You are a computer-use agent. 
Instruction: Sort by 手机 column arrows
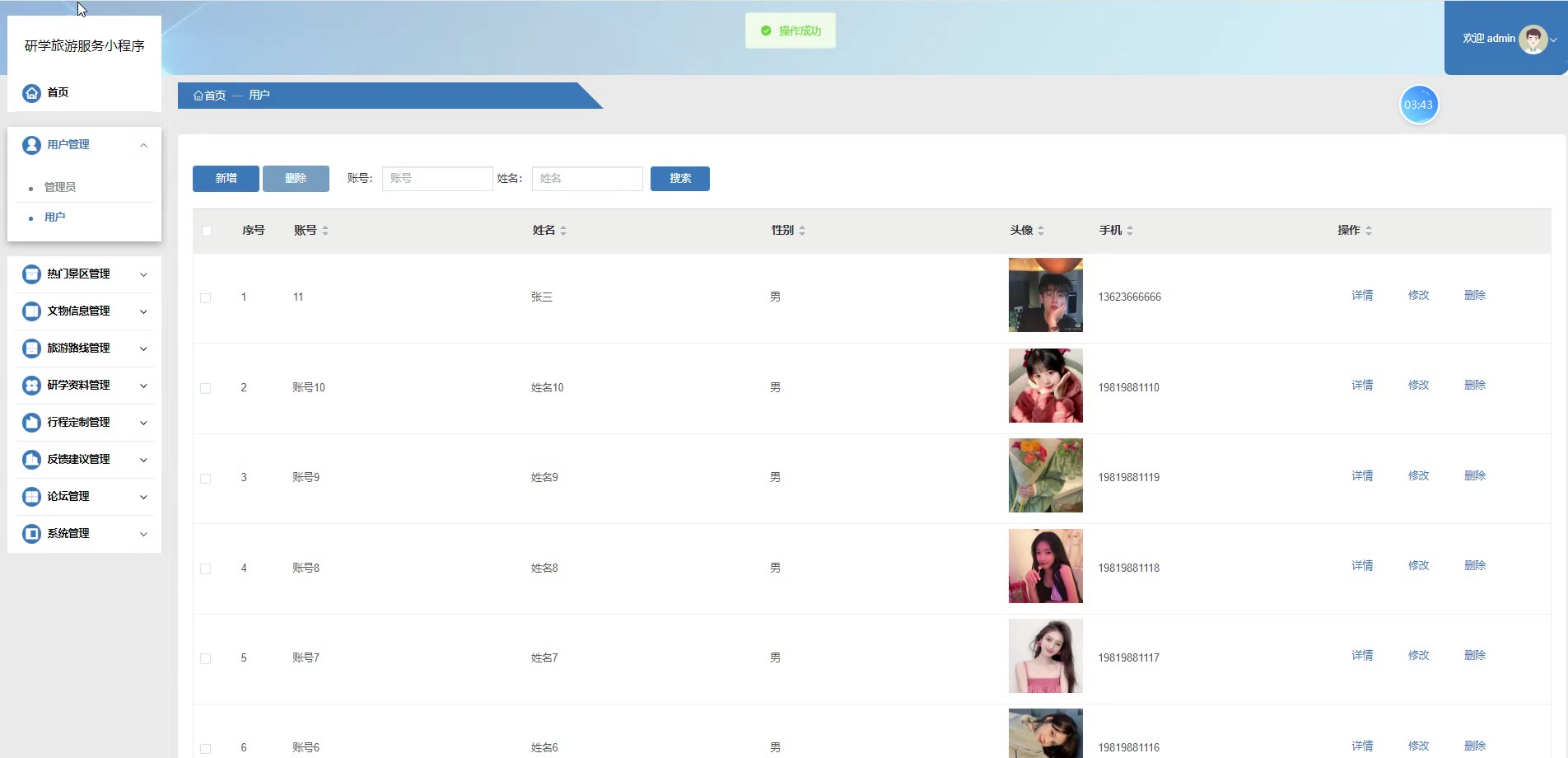[1130, 231]
